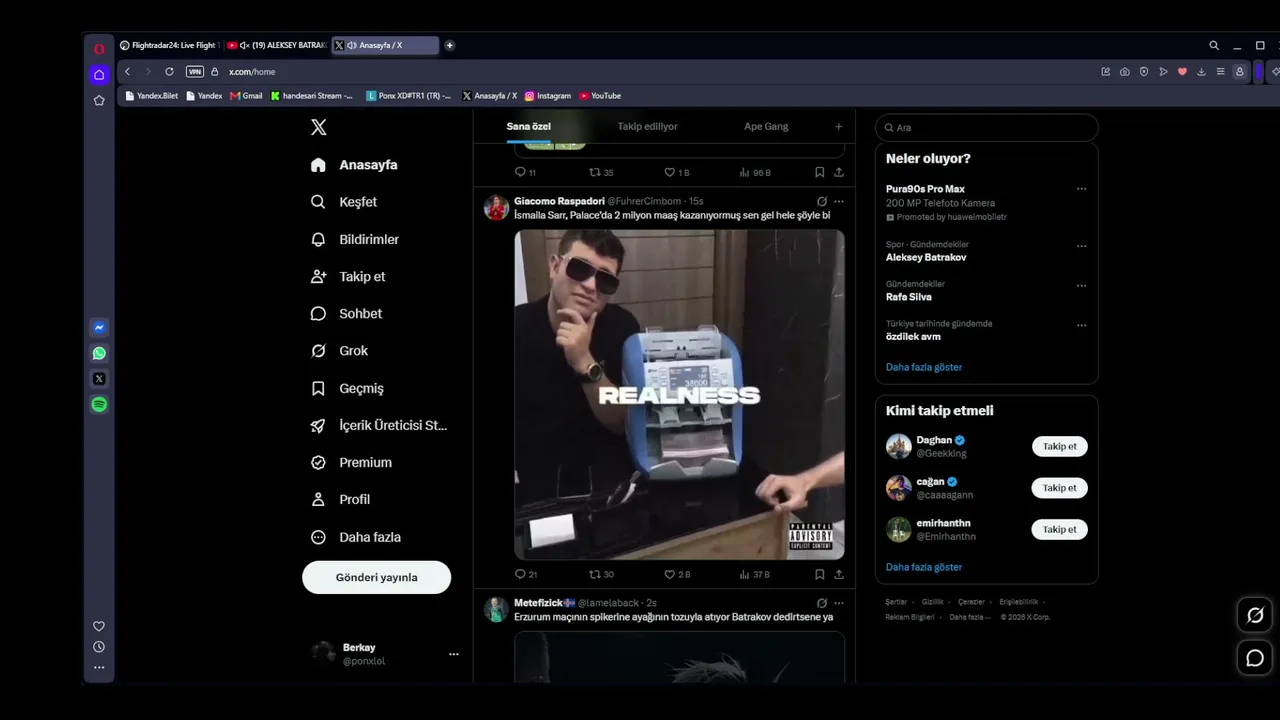This screenshot has height=720, width=1280.
Task: Click the X logo above Anasayfa
Action: pos(318,127)
